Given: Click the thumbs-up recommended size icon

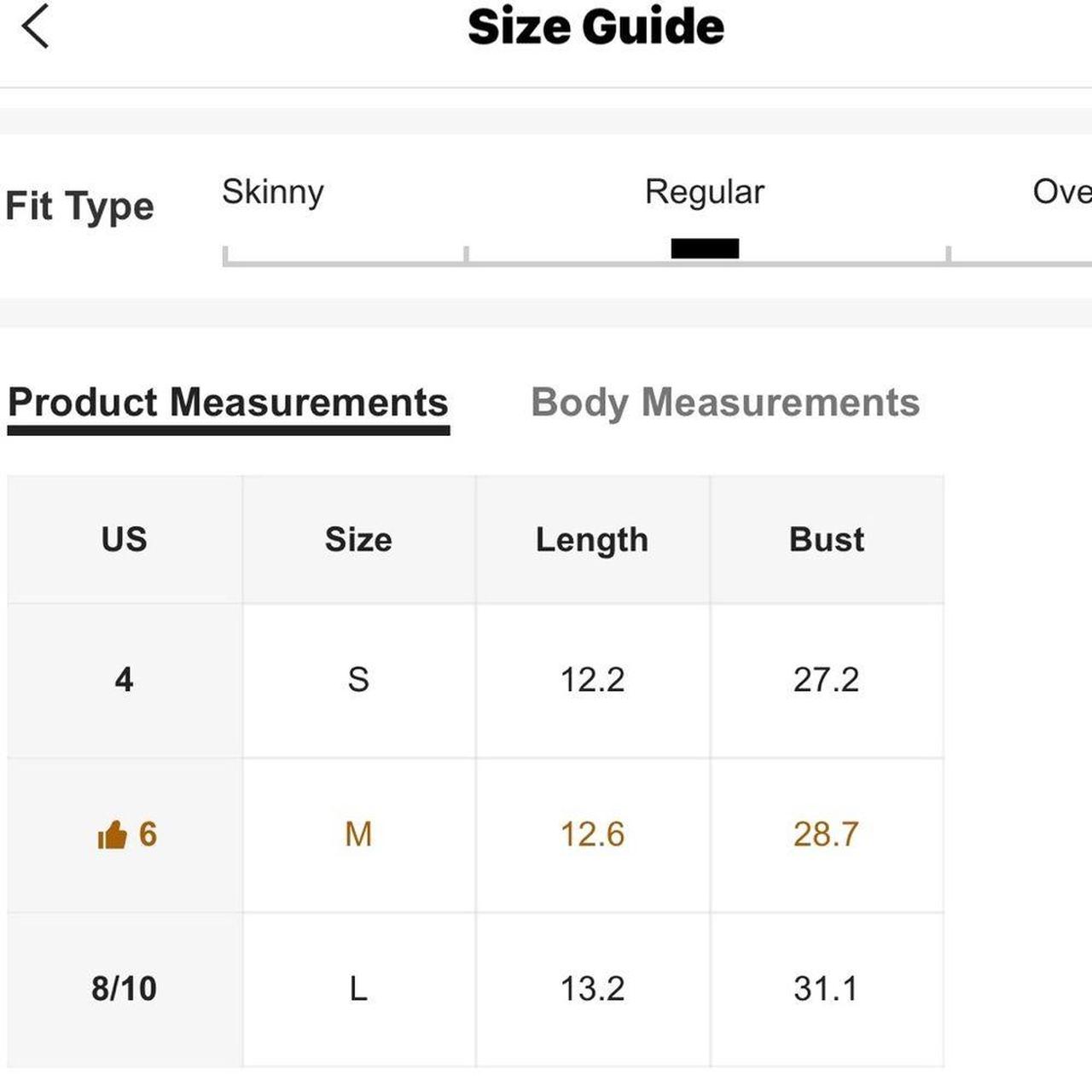Looking at the screenshot, I should click(x=112, y=835).
